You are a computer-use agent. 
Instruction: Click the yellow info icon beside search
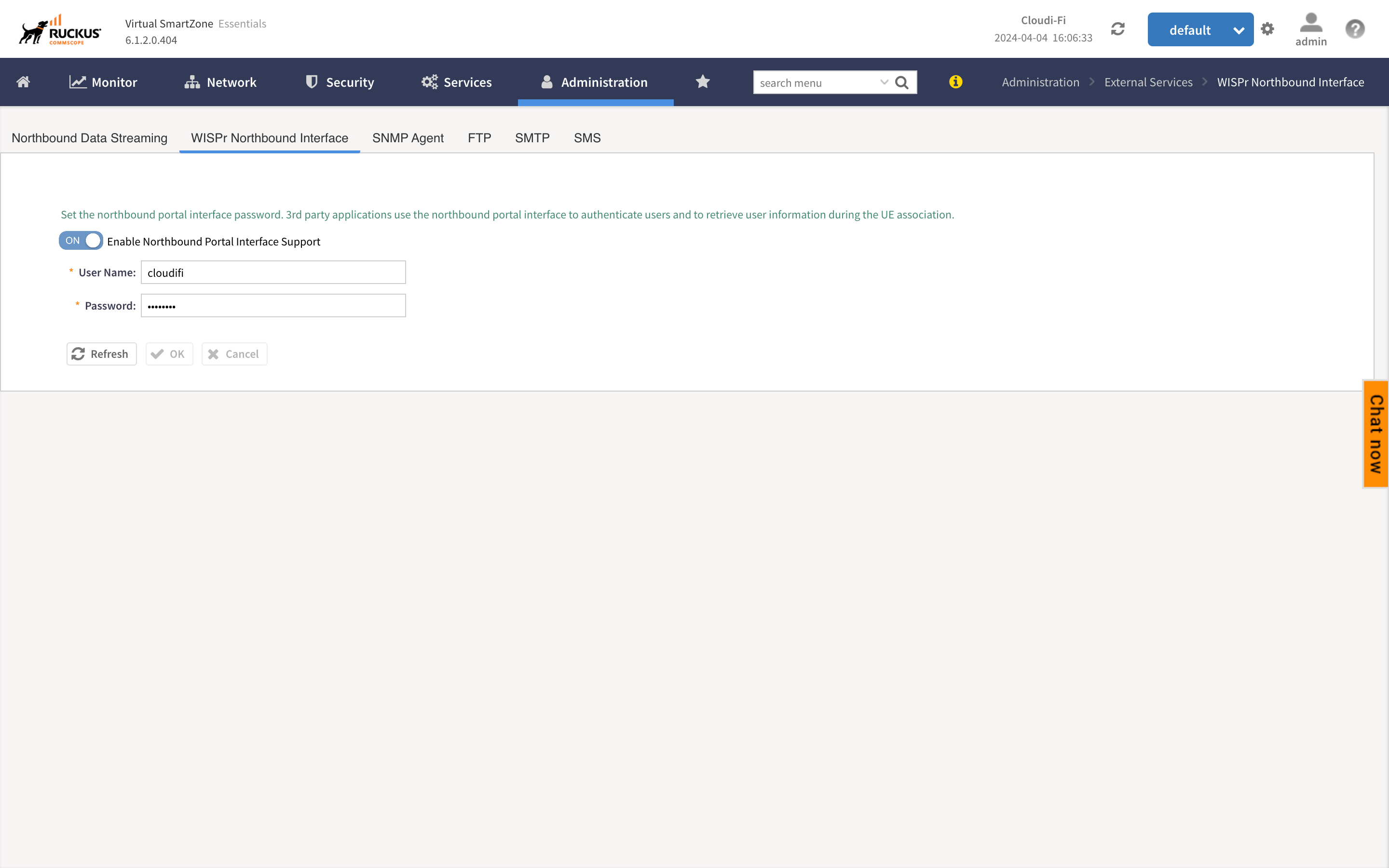[955, 82]
